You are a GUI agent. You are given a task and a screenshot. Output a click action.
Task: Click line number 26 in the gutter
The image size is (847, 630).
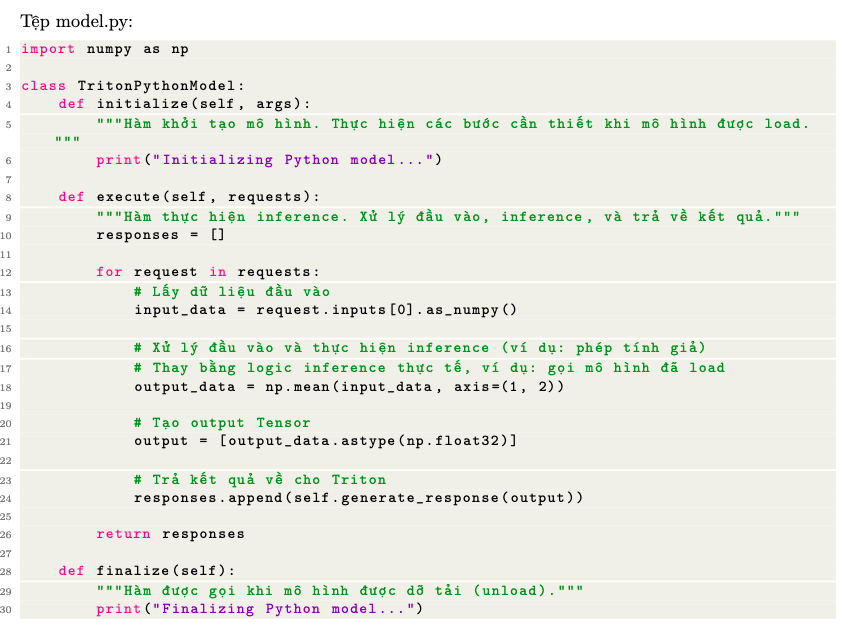tap(6, 534)
